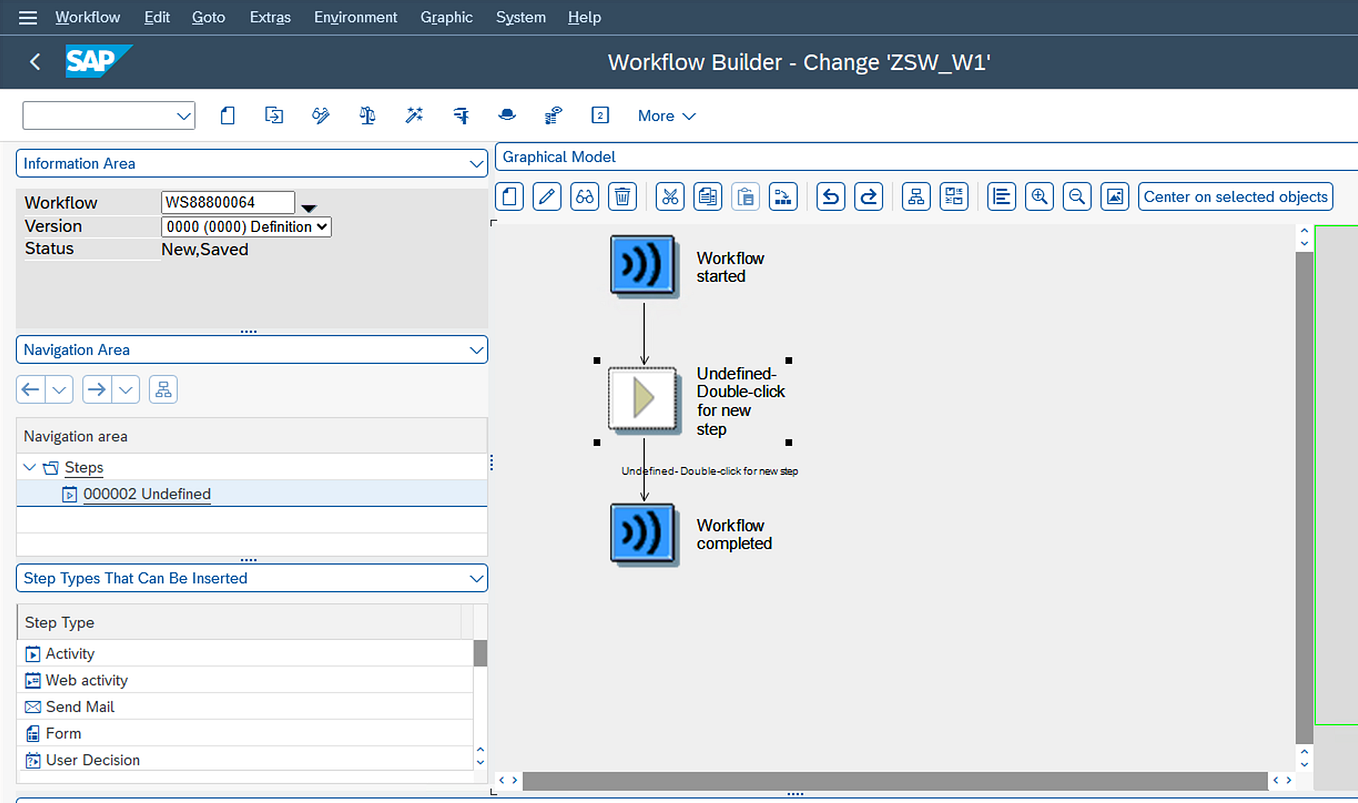Click the scissors Cut icon

point(670,197)
